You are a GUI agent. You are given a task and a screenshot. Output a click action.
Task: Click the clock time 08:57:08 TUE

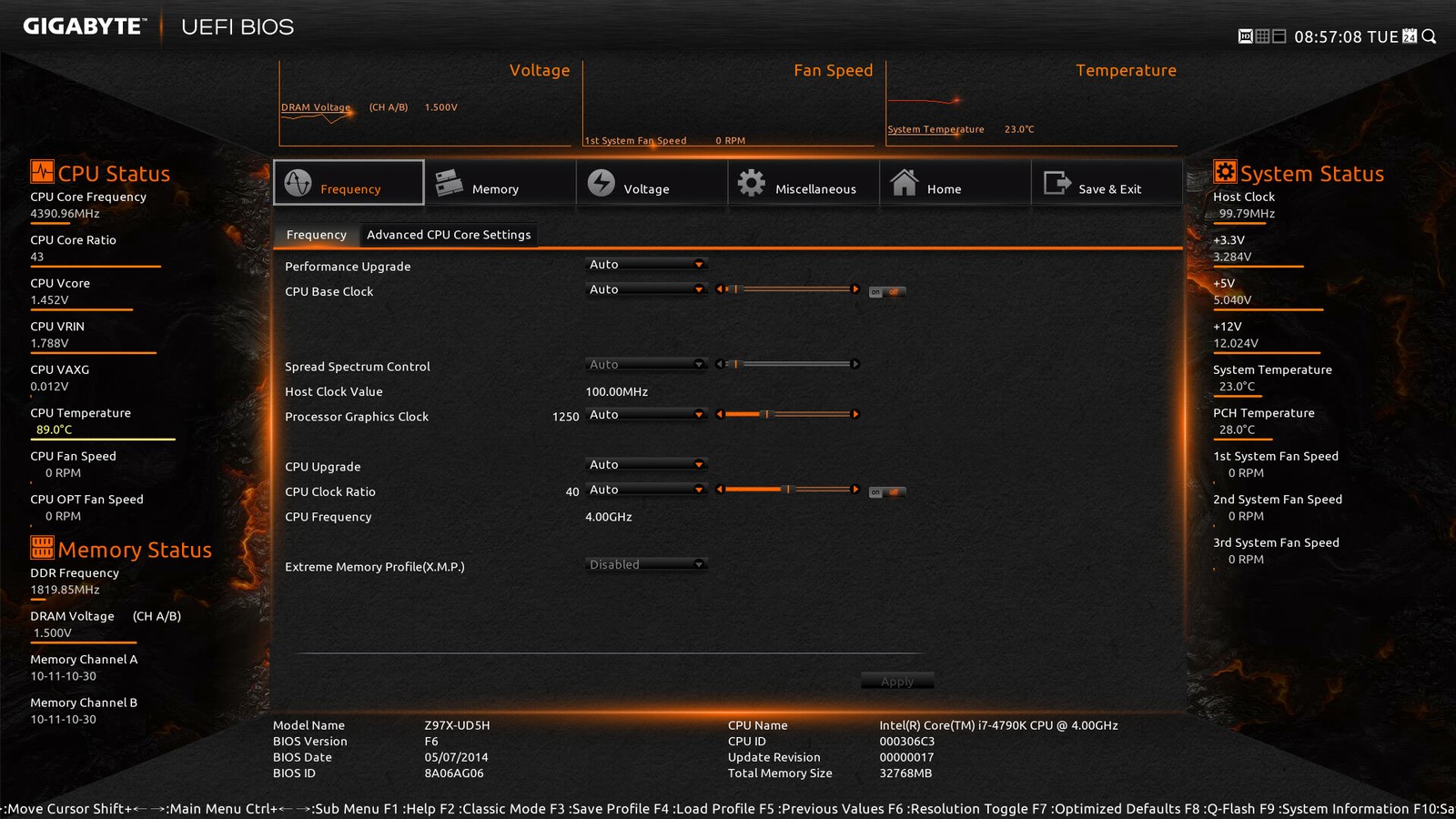[1346, 36]
